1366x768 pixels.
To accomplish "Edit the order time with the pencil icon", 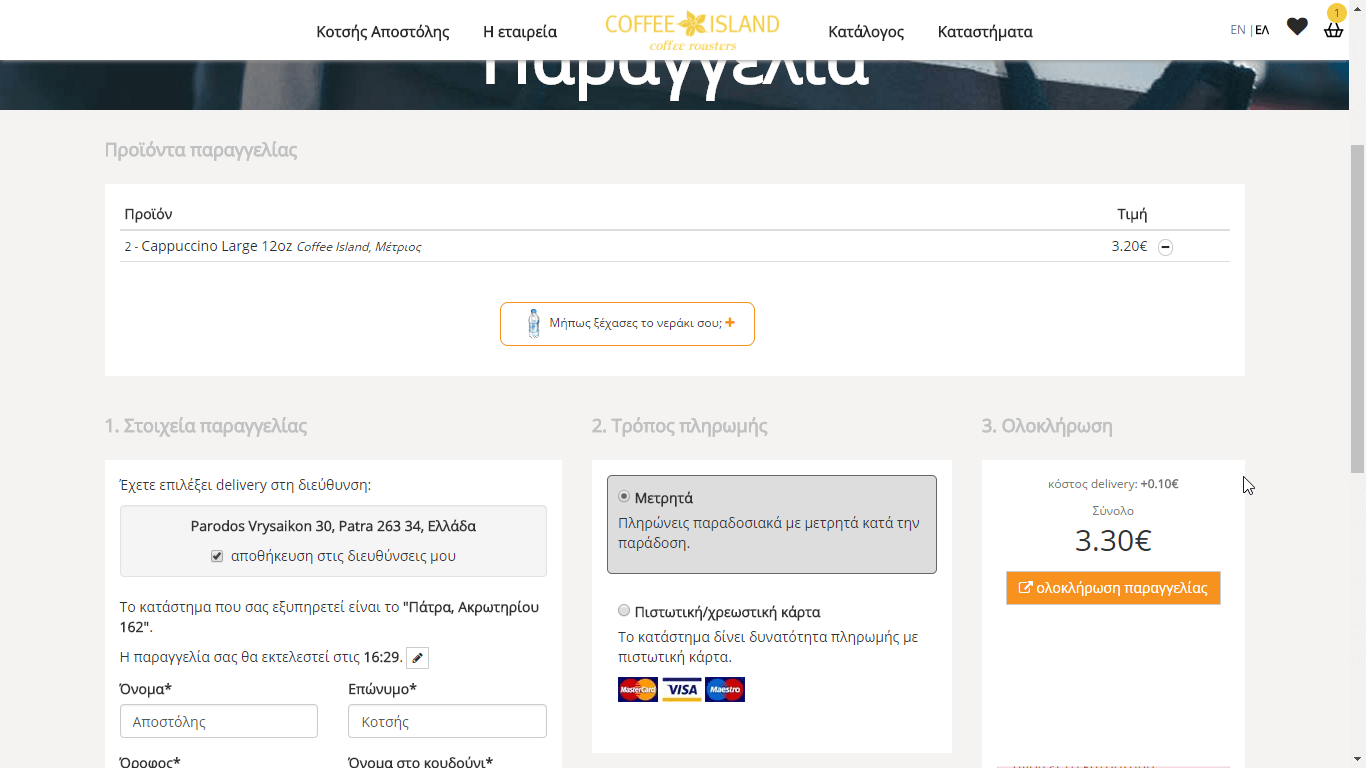I will [418, 658].
